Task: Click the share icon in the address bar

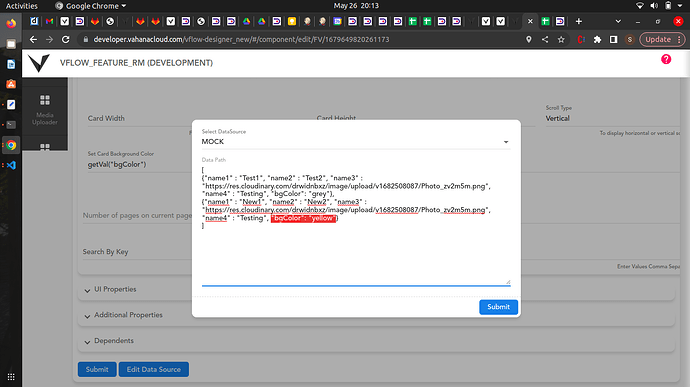Action: (545, 40)
